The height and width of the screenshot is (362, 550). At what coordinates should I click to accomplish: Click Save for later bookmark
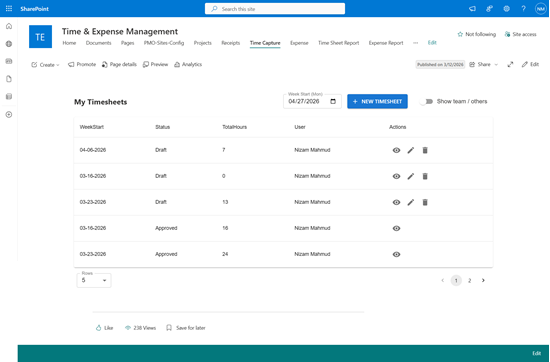click(186, 328)
